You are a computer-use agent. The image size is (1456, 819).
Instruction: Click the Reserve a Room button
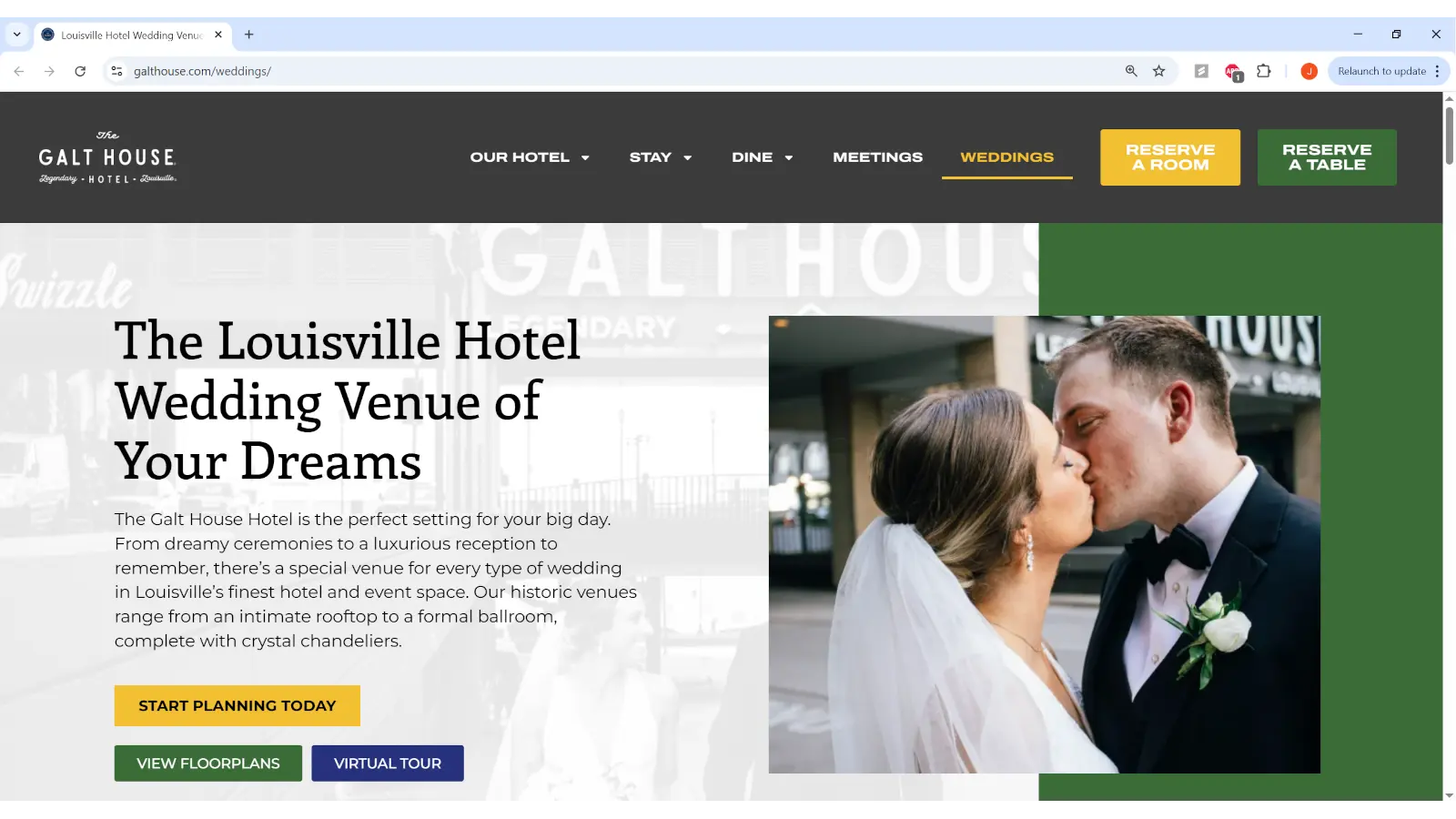coord(1169,157)
